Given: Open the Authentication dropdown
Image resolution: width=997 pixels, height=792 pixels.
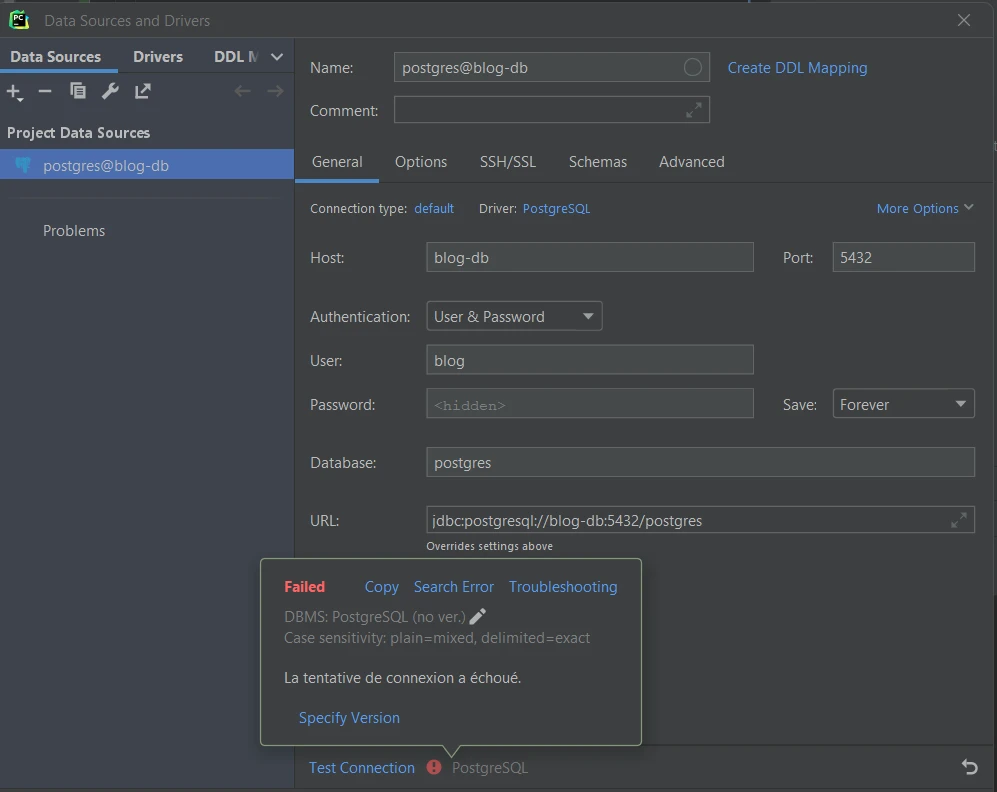Looking at the screenshot, I should pyautogui.click(x=514, y=317).
